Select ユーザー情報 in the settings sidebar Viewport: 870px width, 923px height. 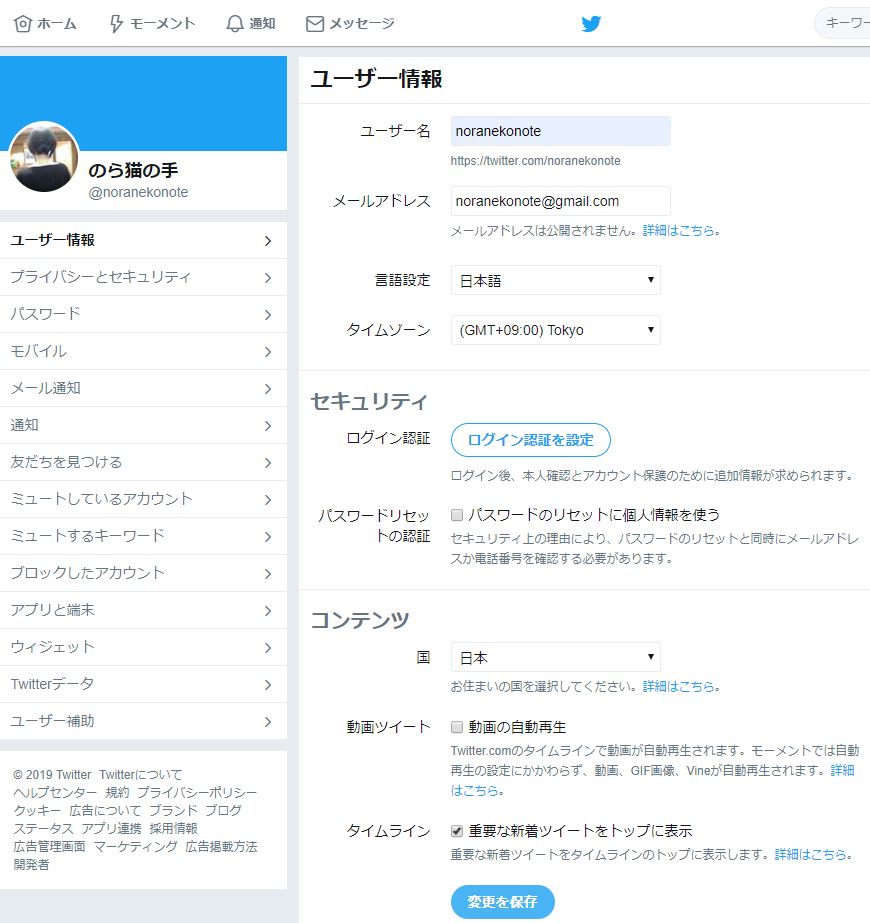tap(144, 240)
